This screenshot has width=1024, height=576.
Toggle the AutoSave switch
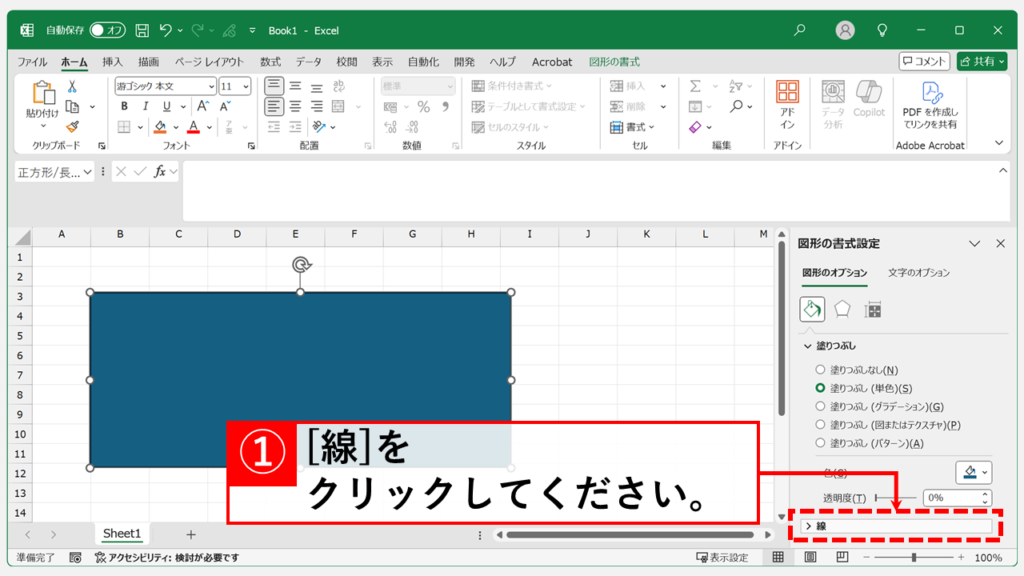(x=108, y=30)
